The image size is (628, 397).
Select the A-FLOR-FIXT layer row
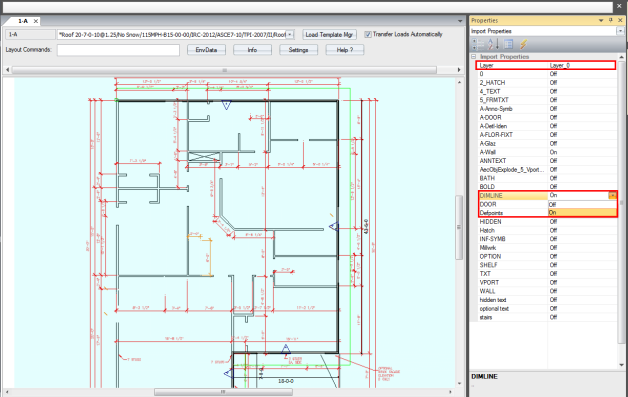click(547, 135)
